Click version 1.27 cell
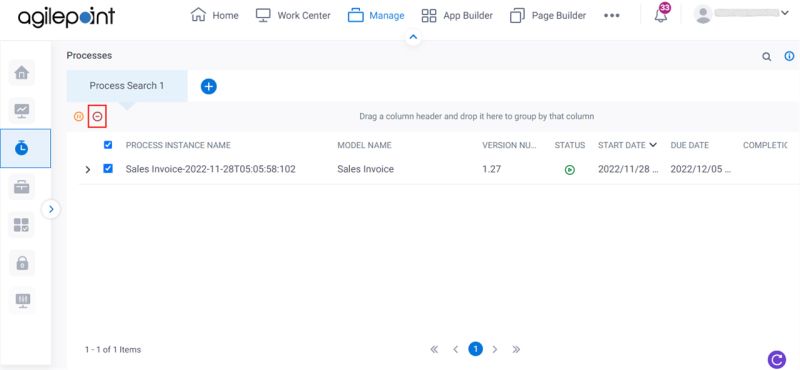 pos(491,169)
